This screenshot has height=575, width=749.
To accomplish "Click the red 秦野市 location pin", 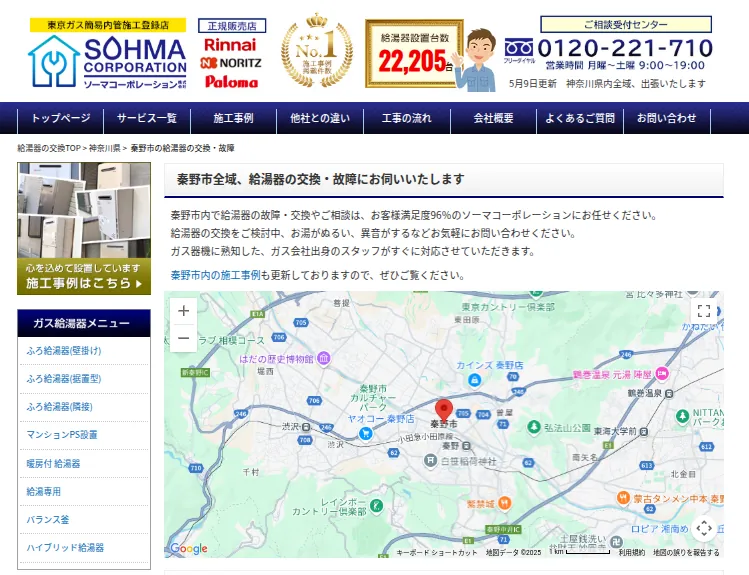I will (x=444, y=410).
